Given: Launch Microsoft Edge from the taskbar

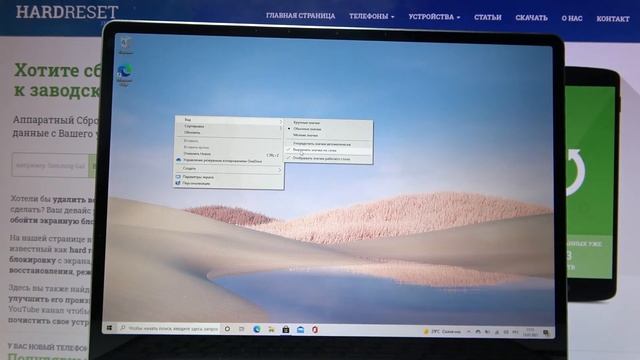Looking at the screenshot, I should point(257,329).
